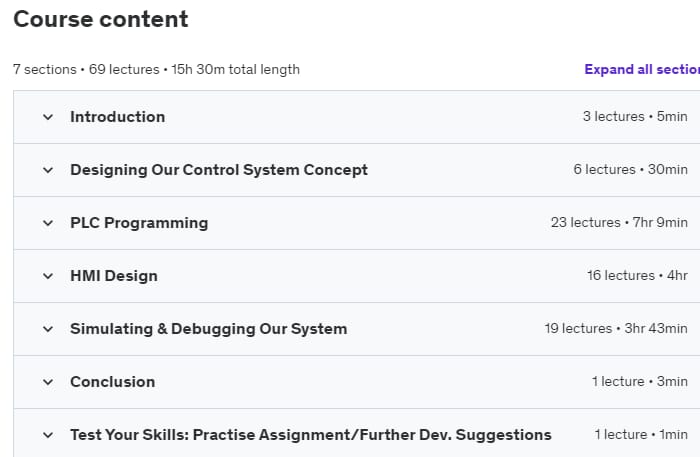Open Test Your Skills: Practise Assignment title

310,435
